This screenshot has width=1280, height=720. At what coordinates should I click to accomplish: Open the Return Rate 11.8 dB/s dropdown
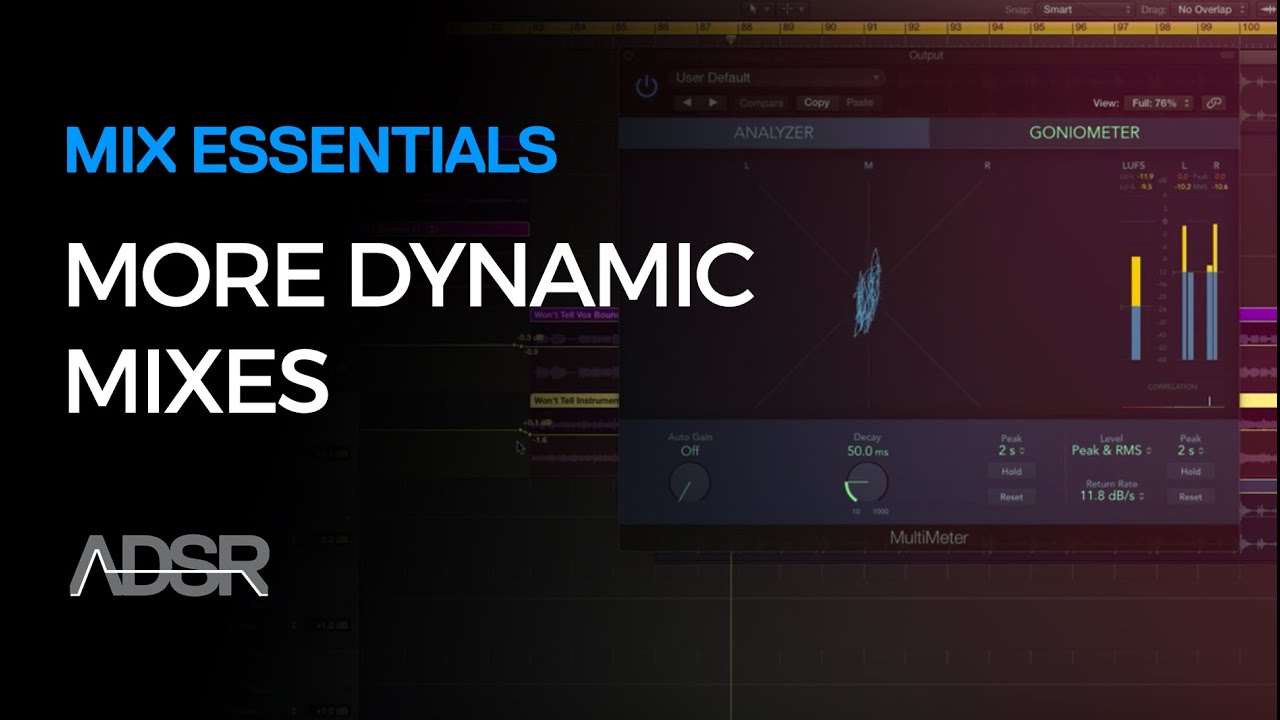(x=1111, y=496)
